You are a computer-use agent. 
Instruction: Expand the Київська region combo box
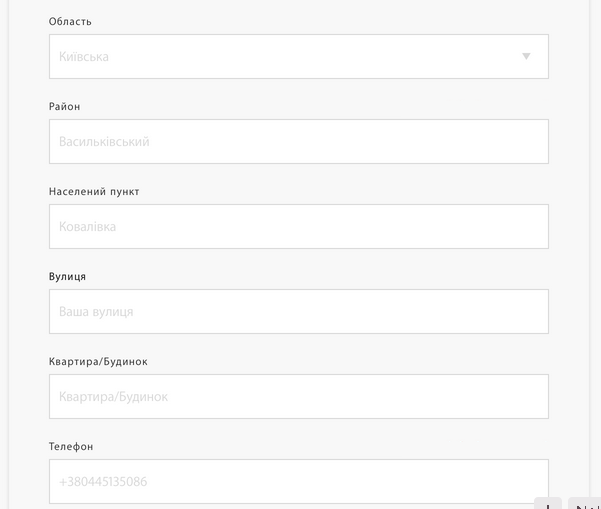298,57
